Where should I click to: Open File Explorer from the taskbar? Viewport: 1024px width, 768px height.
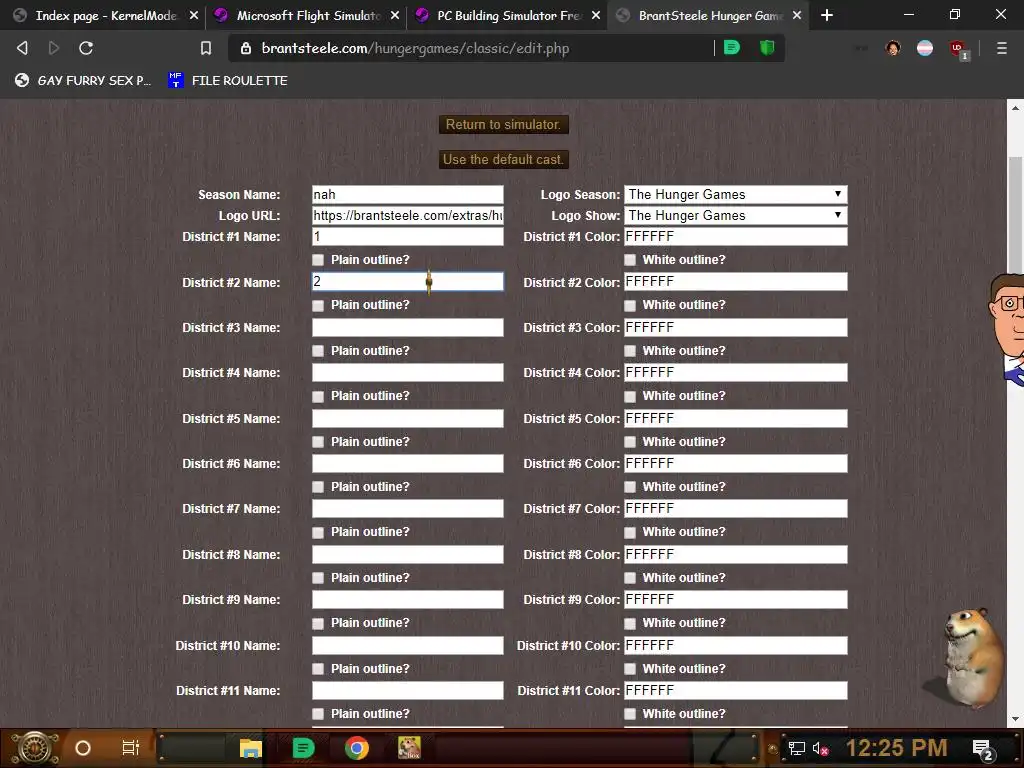(250, 748)
